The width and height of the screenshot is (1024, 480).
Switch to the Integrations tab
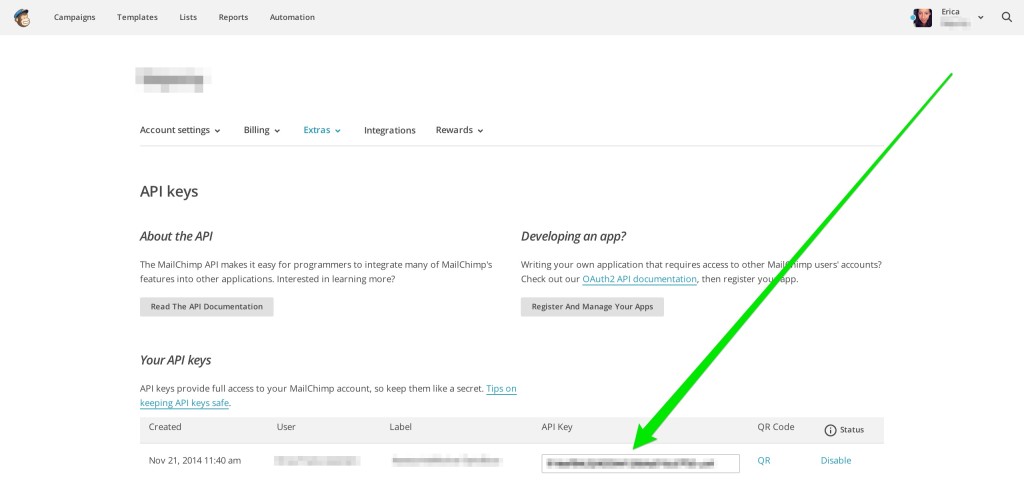pos(390,131)
